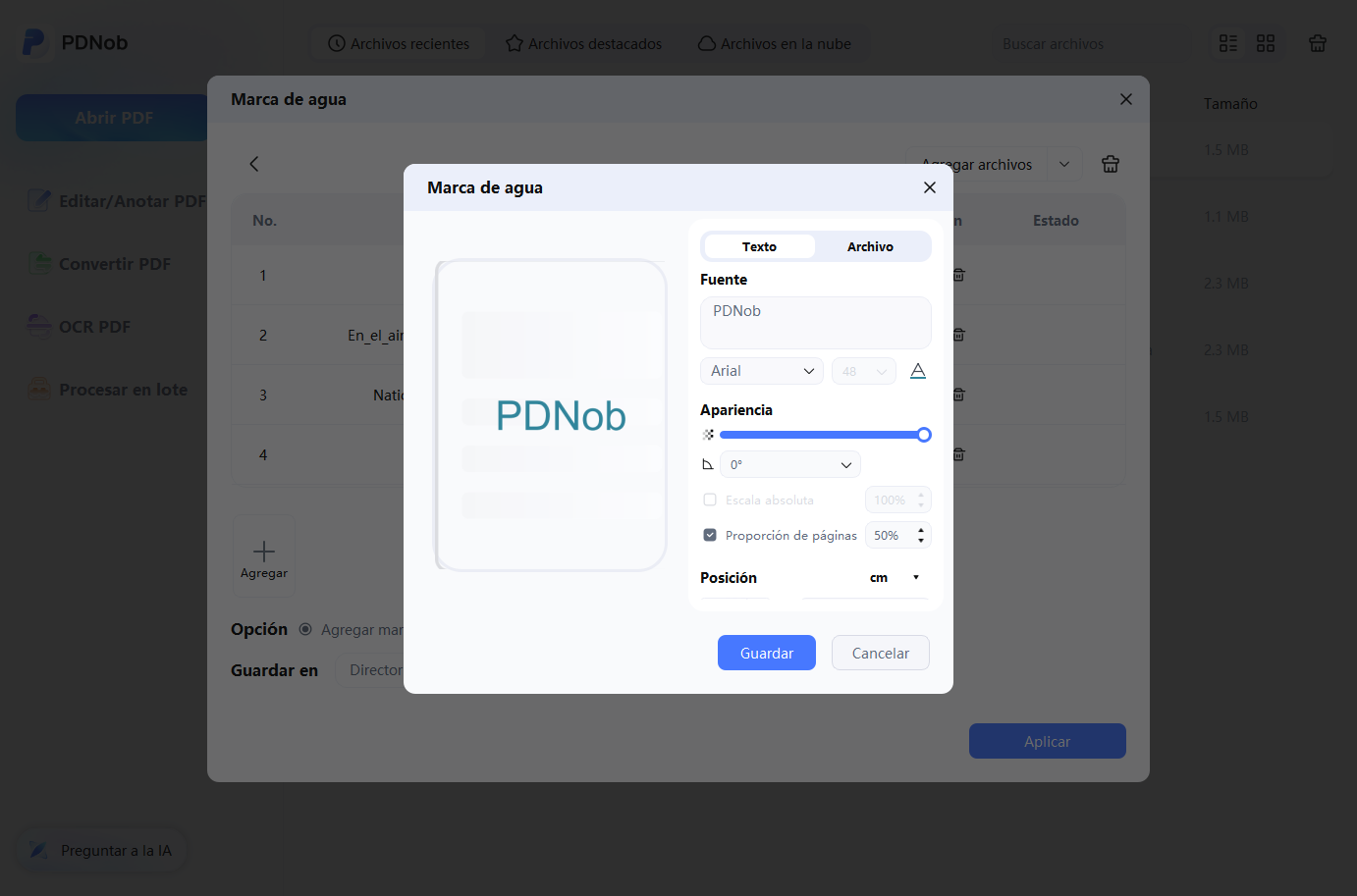
Task: Click the PDNob watermark preview thumbnail
Action: pyautogui.click(x=551, y=415)
